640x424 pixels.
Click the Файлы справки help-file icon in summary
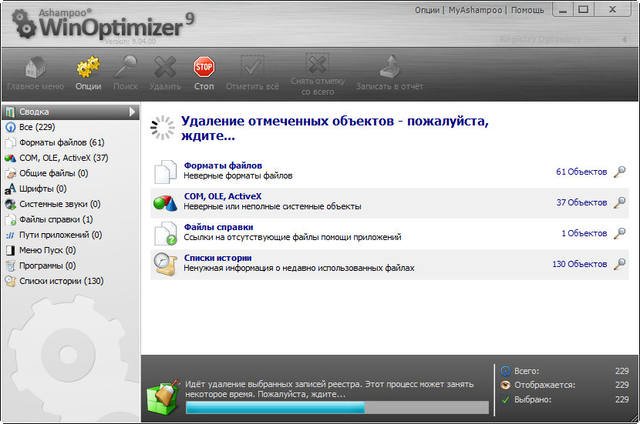pos(165,233)
